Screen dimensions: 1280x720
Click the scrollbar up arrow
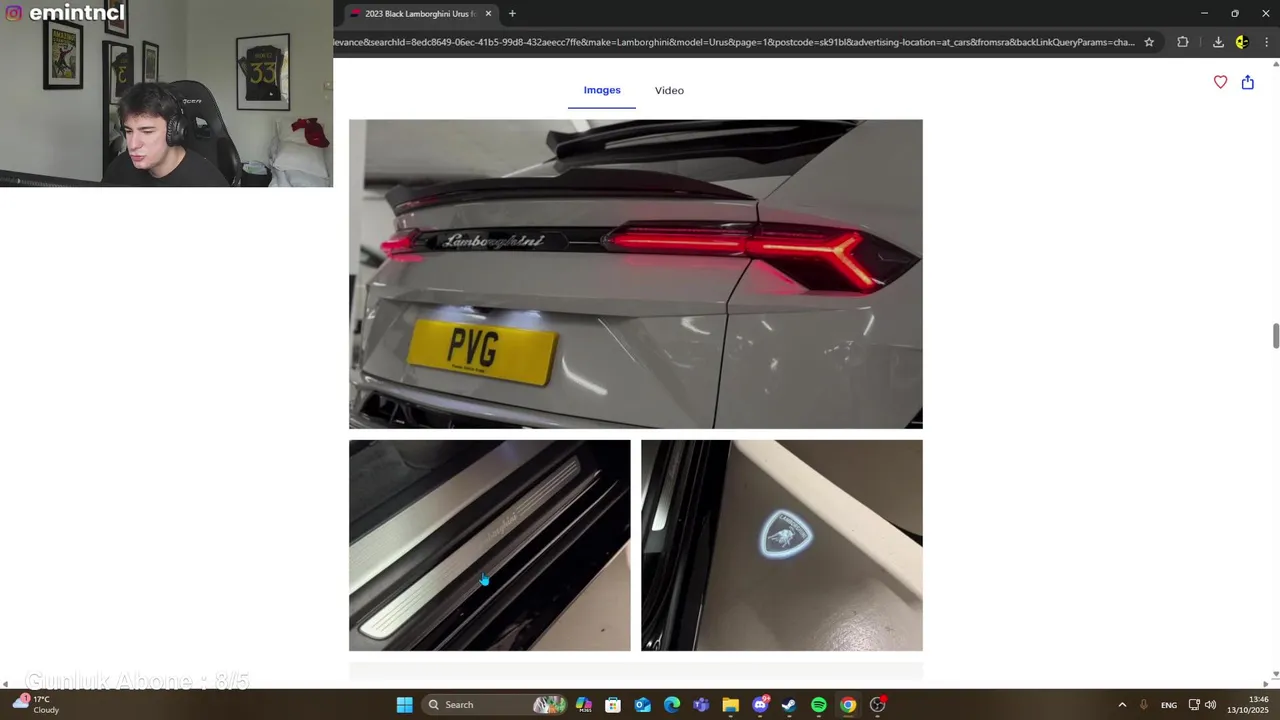pos(1275,64)
